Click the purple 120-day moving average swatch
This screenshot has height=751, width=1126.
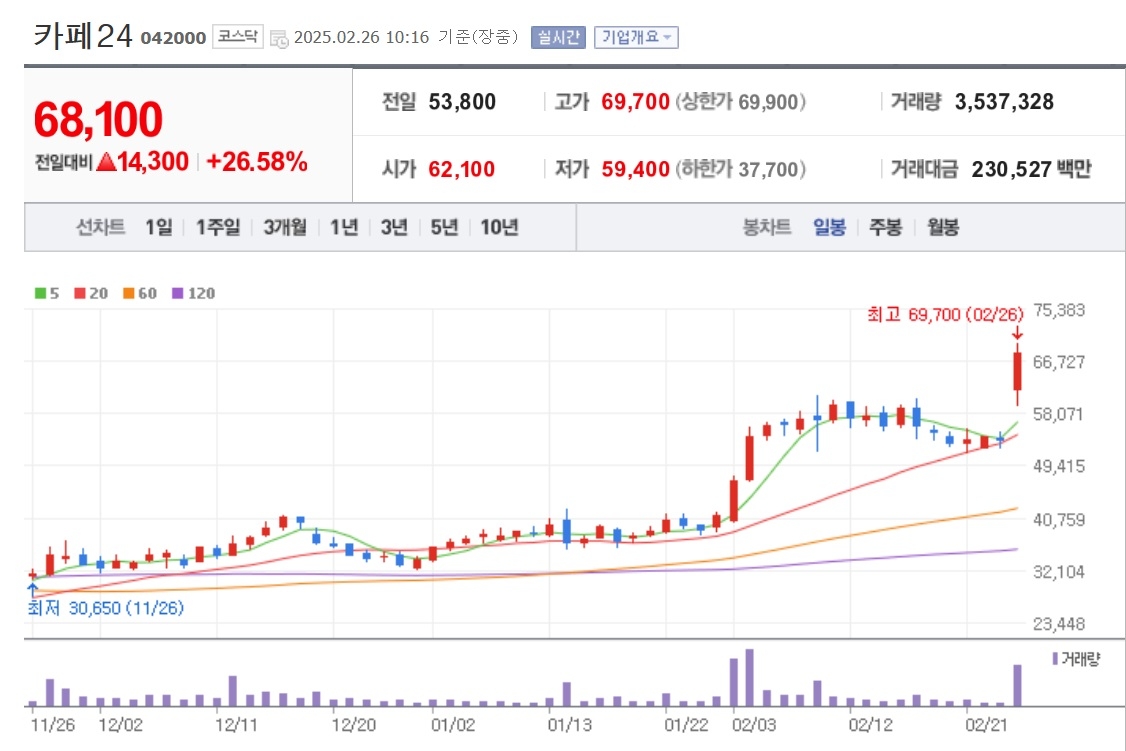click(177, 293)
